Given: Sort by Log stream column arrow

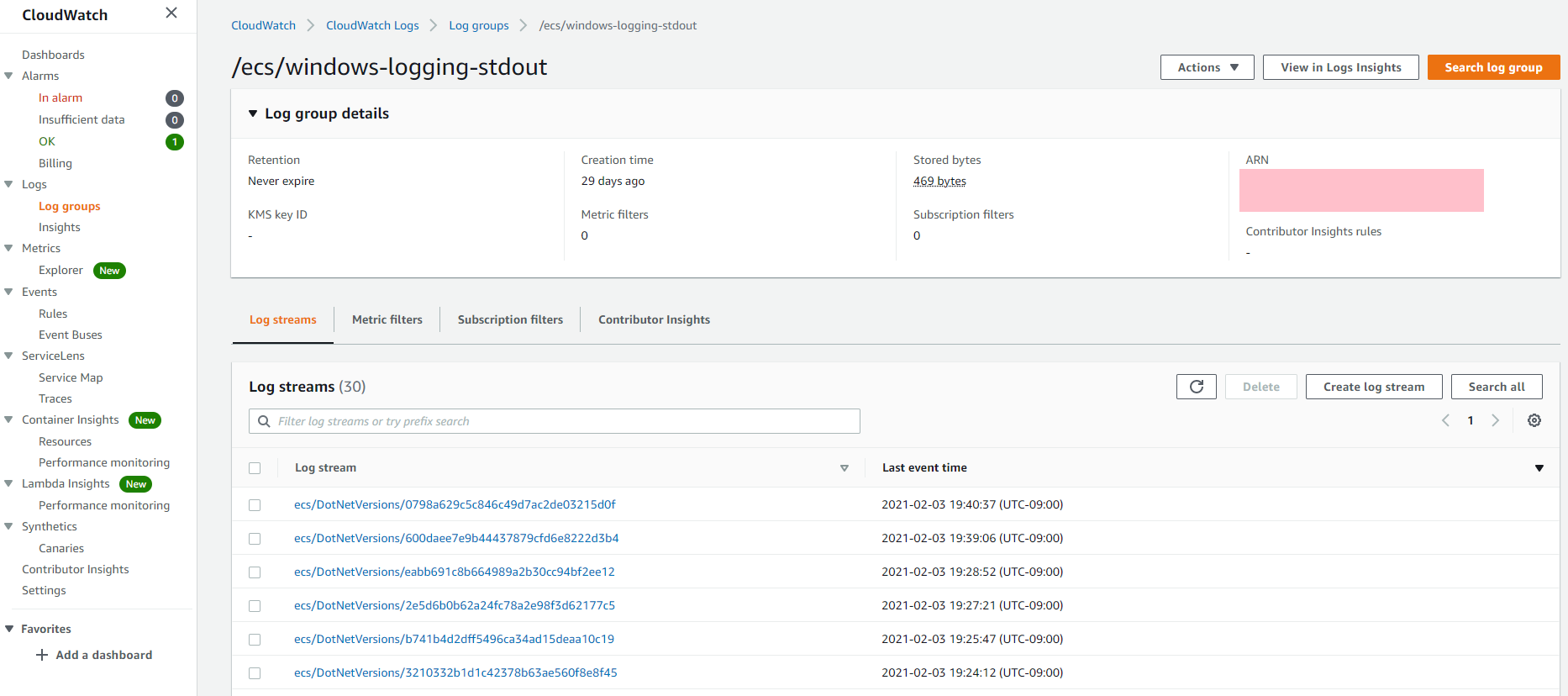Looking at the screenshot, I should pyautogui.click(x=845, y=468).
